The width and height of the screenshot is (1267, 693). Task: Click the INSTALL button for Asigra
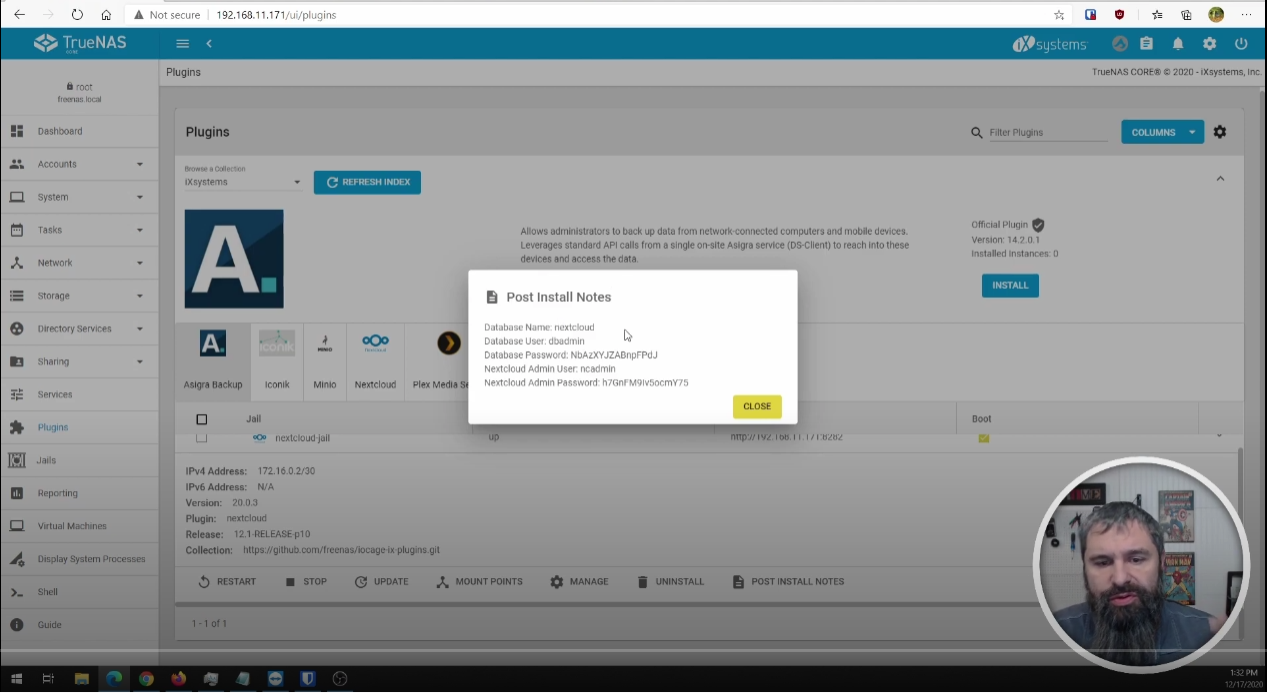1010,285
